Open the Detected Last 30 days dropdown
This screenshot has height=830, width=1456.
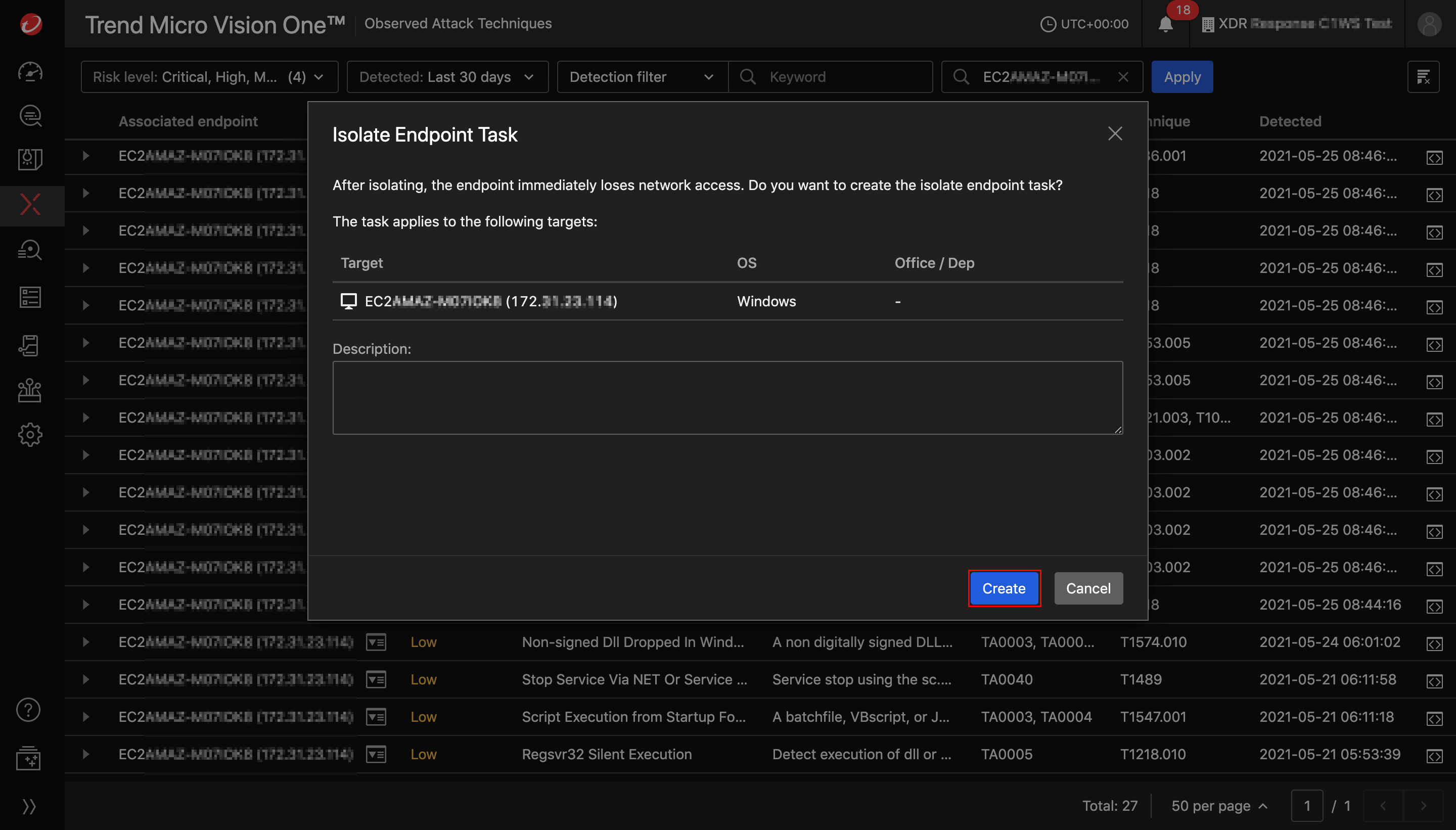pyautogui.click(x=447, y=76)
